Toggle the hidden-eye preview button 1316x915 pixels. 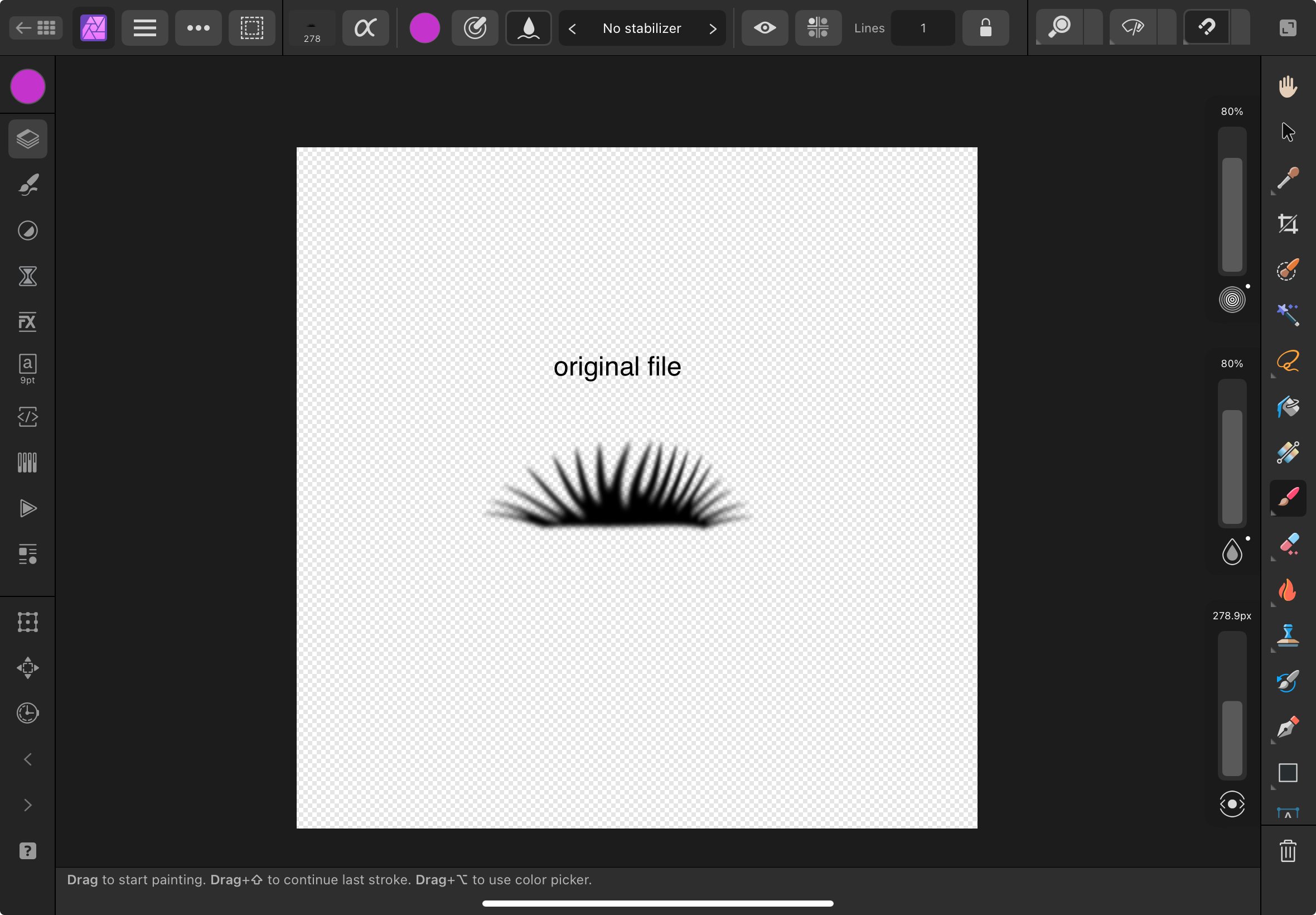tap(1133, 27)
